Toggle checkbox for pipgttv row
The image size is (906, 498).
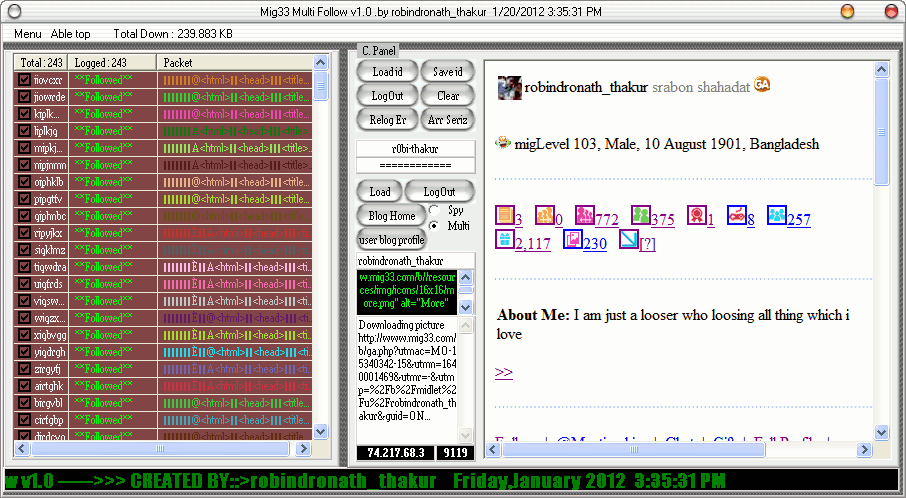coord(24,199)
